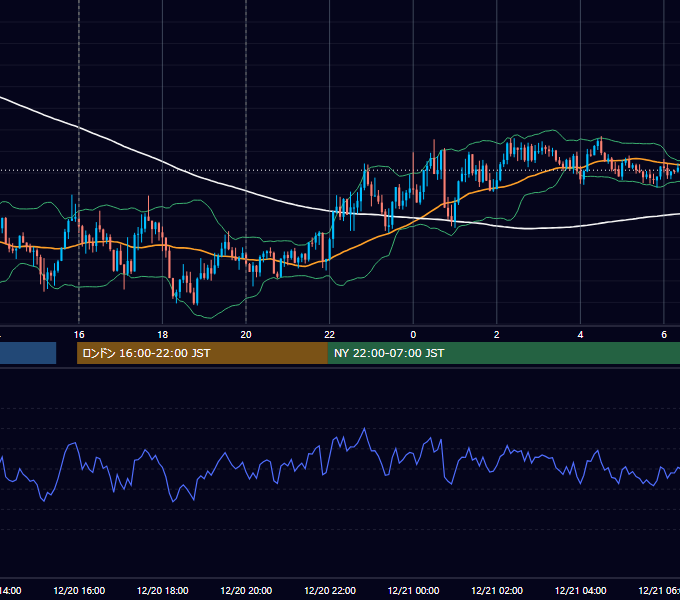Click hour label 22 on the time axis
The width and height of the screenshot is (680, 600).
point(330,335)
